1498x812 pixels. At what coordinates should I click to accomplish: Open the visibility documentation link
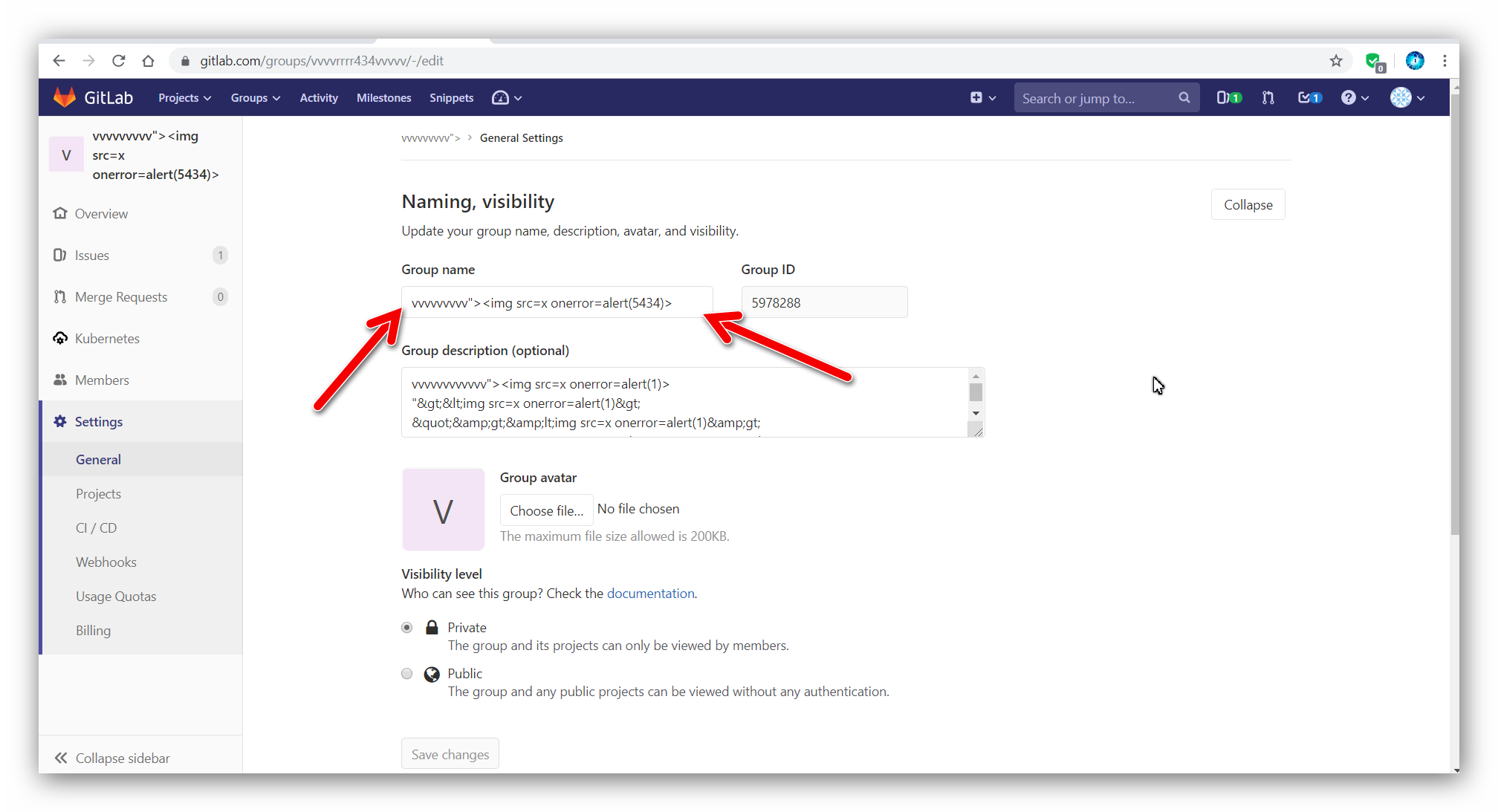point(650,594)
